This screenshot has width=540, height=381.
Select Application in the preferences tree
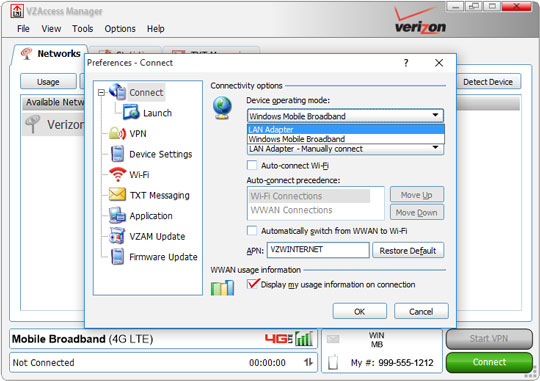coord(151,216)
